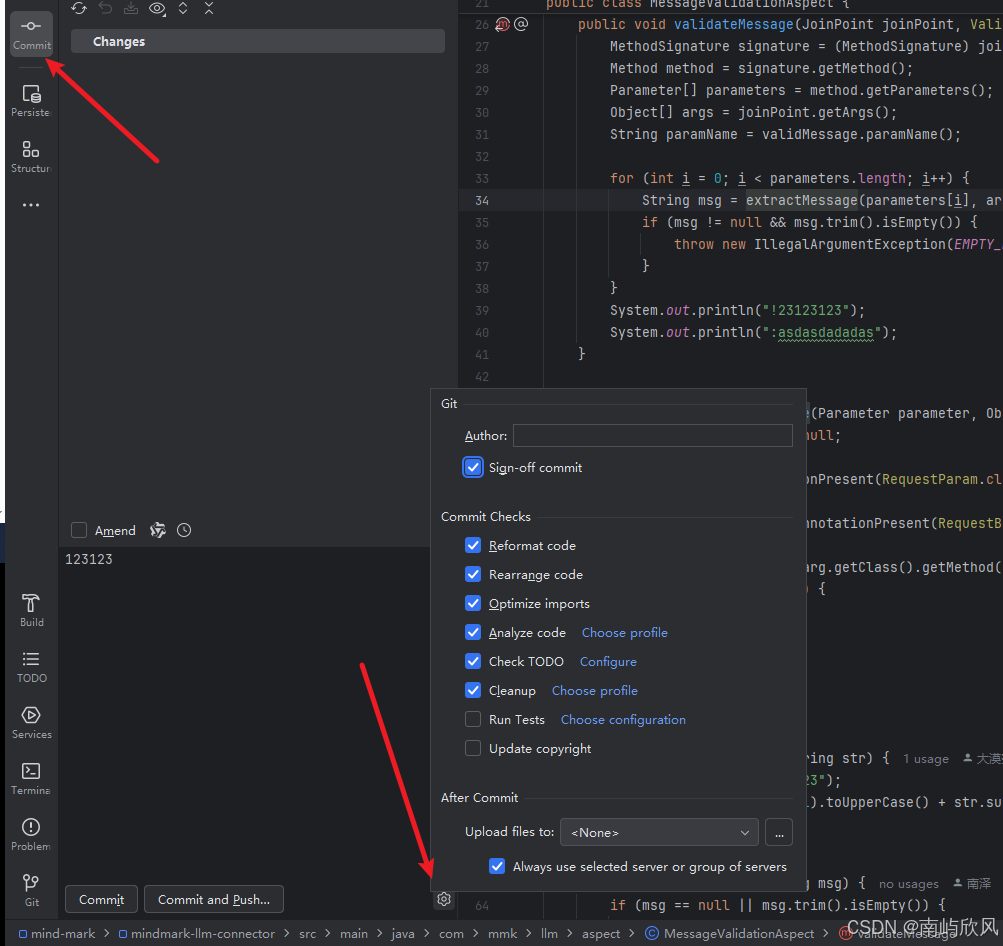The height and width of the screenshot is (946, 1003).
Task: Click the MessageValidationAspect class icon in breadcrumb
Action: click(x=652, y=933)
